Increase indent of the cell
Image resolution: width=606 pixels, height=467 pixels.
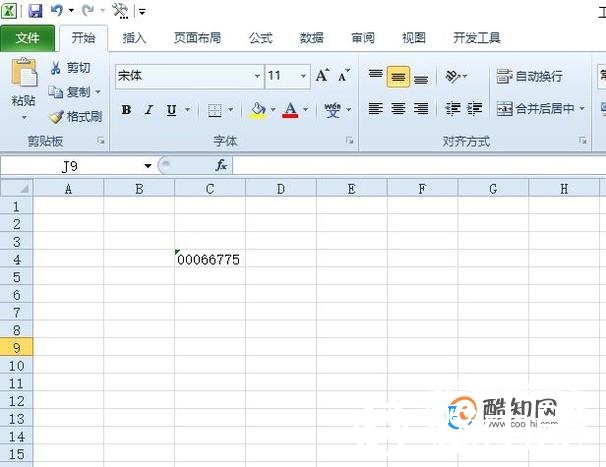coord(474,109)
